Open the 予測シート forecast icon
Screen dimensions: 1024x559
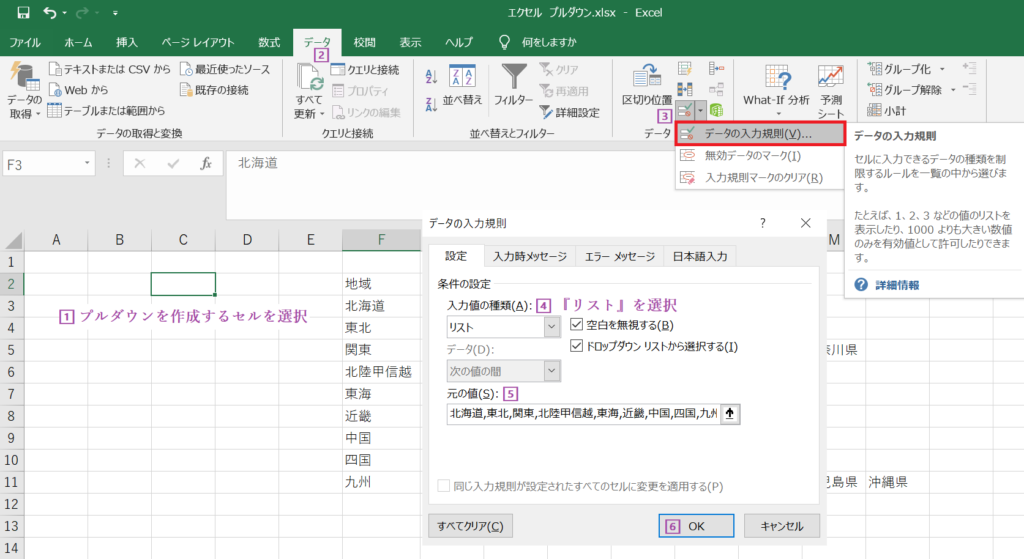831,76
